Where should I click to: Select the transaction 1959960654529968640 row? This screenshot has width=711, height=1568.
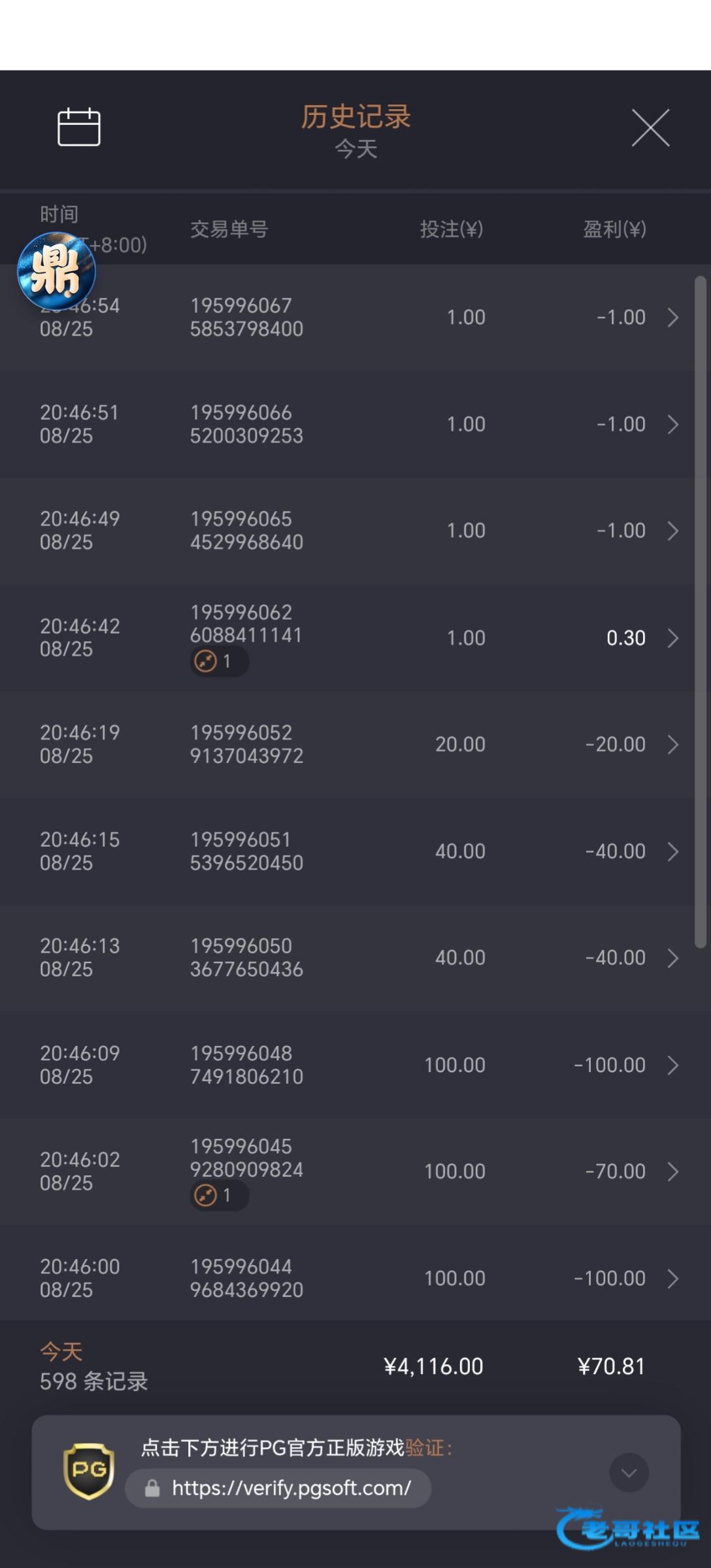(246, 531)
